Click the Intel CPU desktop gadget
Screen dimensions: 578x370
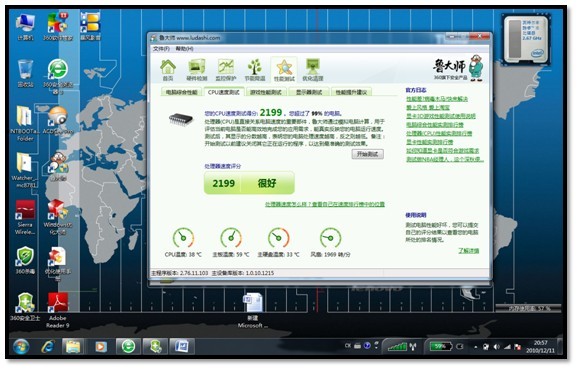tap(527, 39)
